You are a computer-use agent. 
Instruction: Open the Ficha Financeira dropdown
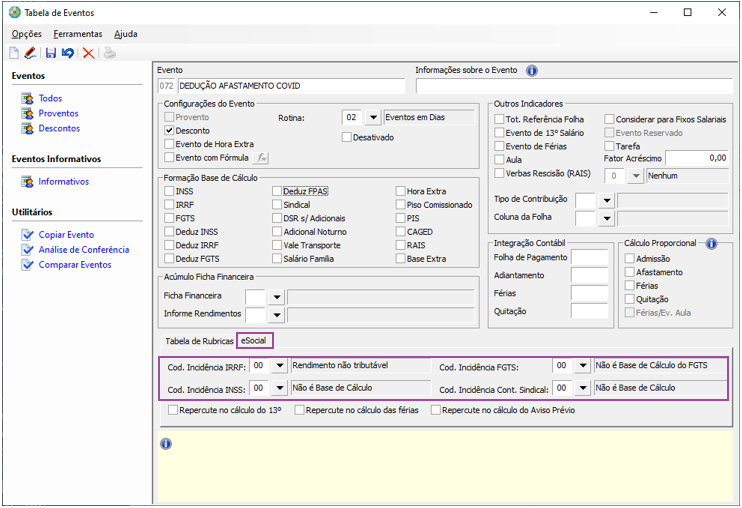(277, 297)
